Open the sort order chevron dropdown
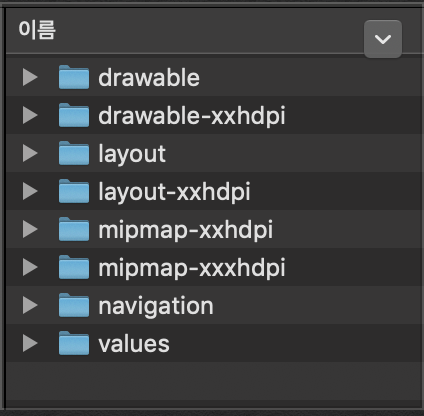 (x=383, y=39)
